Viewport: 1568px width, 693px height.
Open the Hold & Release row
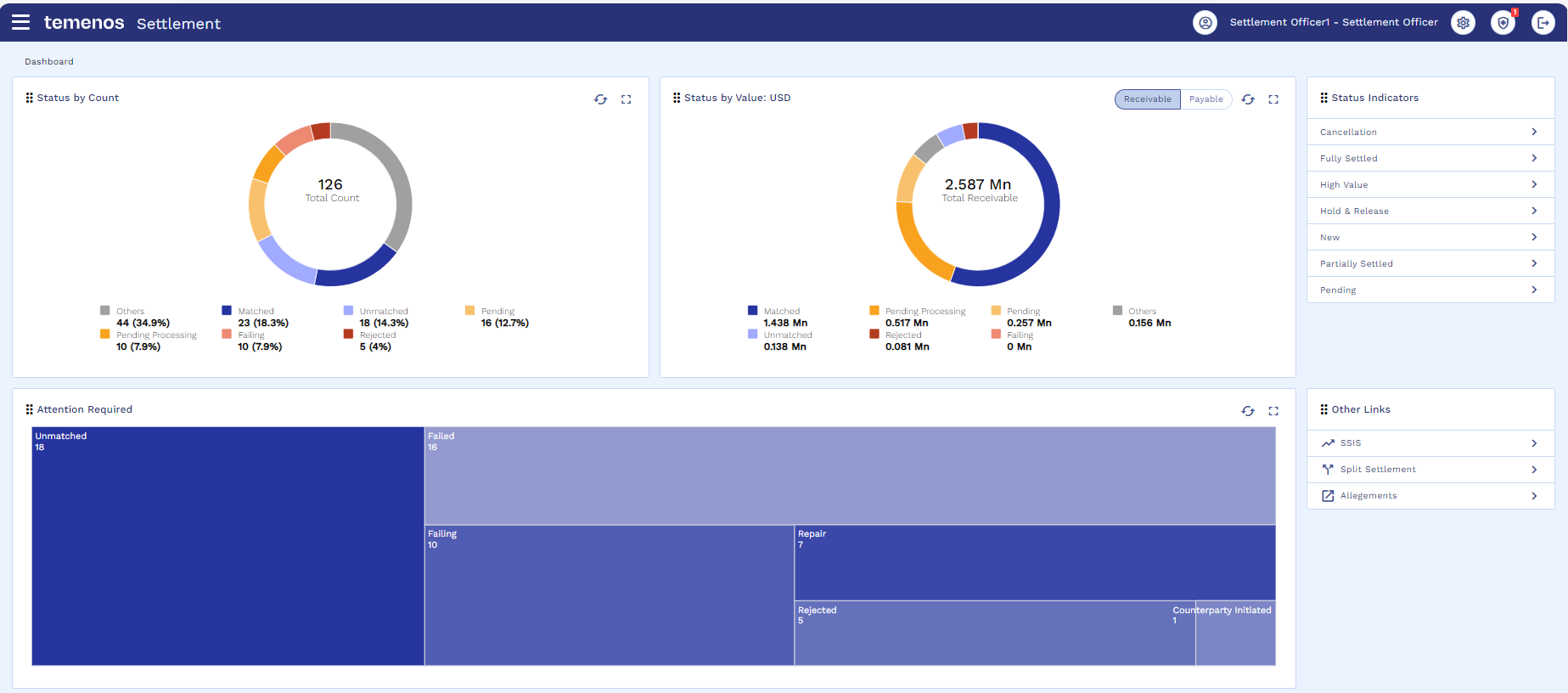tap(1430, 211)
